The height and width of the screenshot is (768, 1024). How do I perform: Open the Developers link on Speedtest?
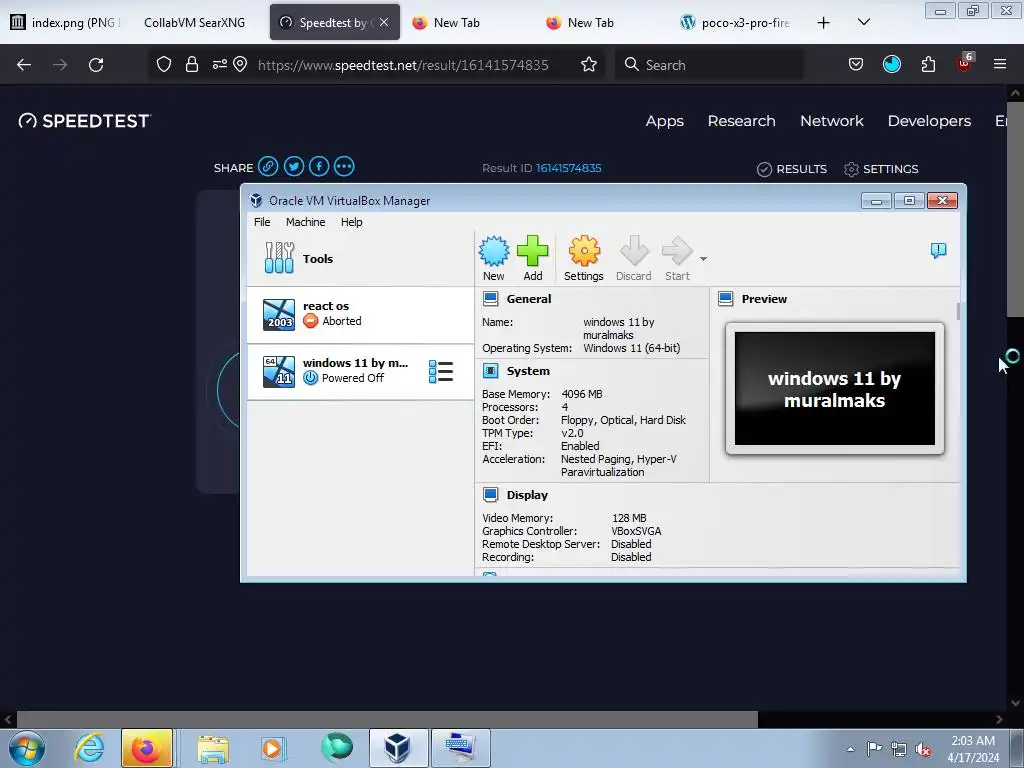pyautogui.click(x=929, y=121)
